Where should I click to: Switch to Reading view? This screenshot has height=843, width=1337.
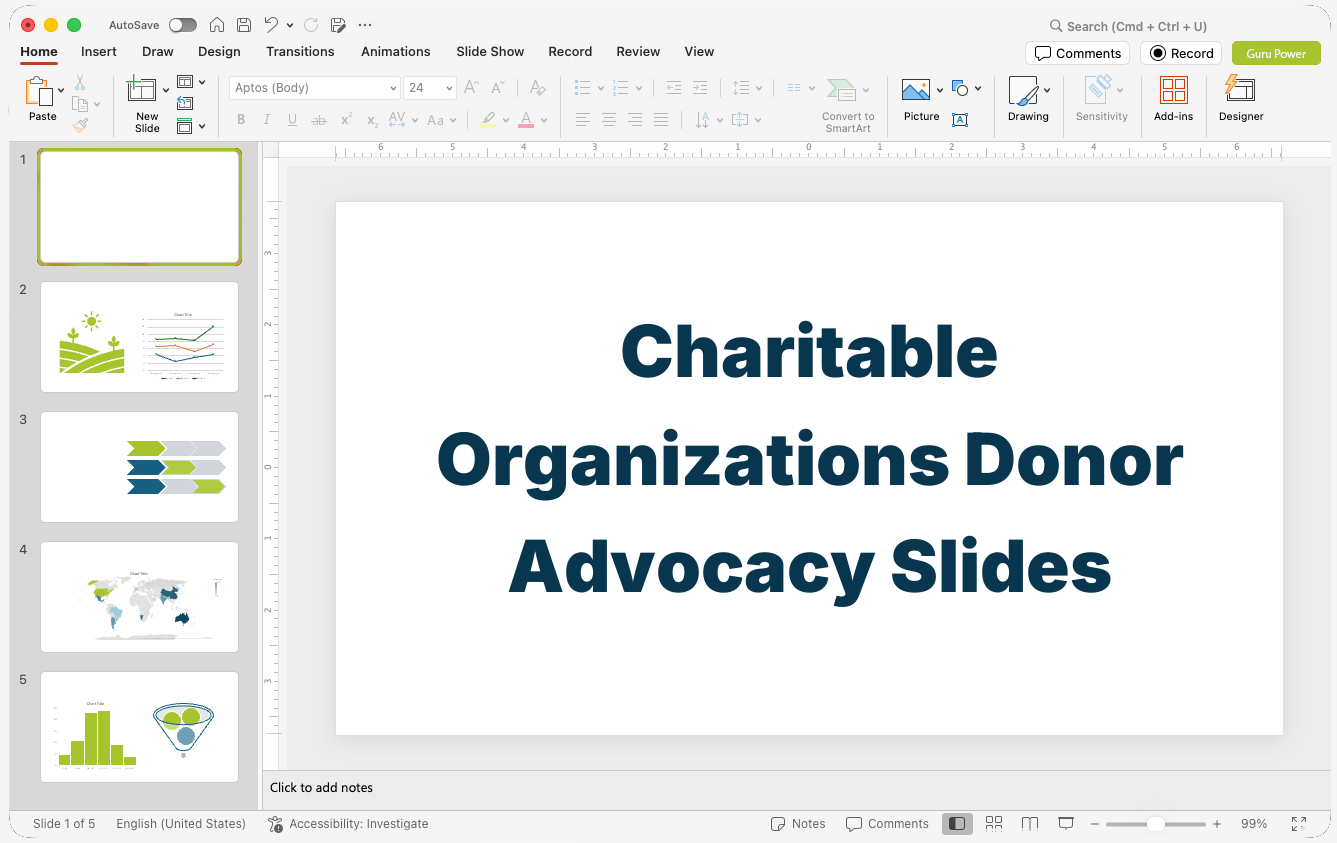[x=1030, y=824]
